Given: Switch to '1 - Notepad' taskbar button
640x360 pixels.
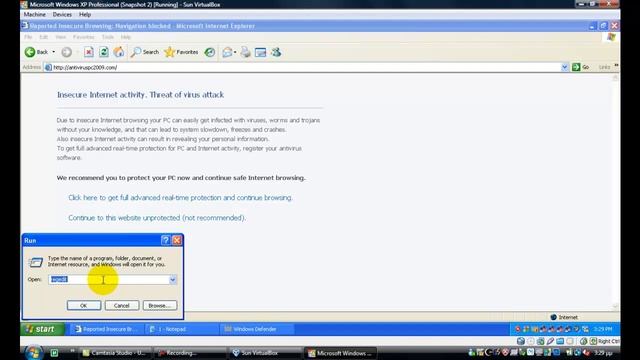Looking at the screenshot, I should pyautogui.click(x=182, y=329).
